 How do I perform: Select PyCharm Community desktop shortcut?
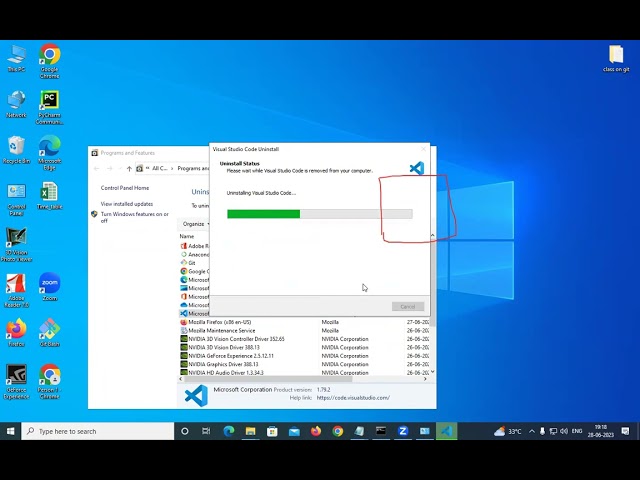pyautogui.click(x=49, y=107)
